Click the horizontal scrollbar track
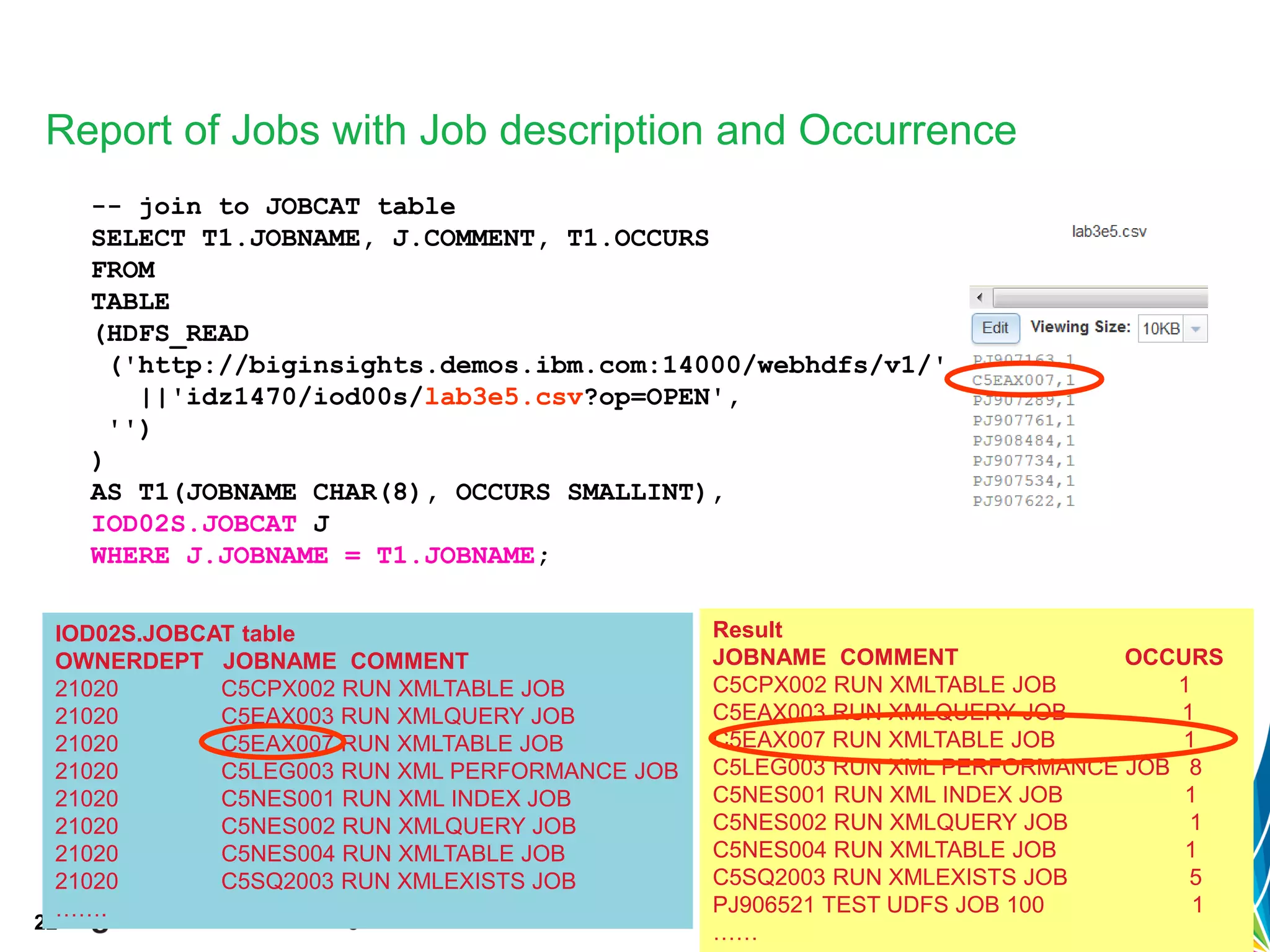1270x952 pixels. pos(1100,297)
